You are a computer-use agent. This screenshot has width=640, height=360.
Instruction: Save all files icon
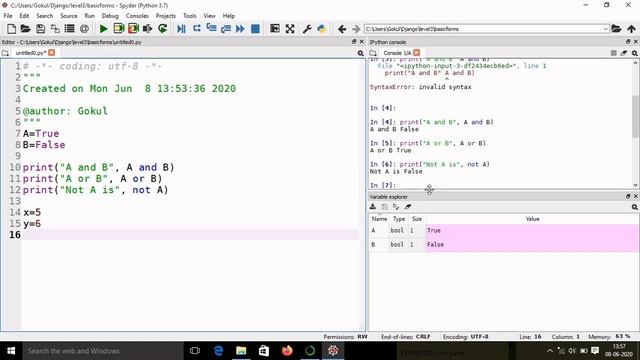[55, 29]
